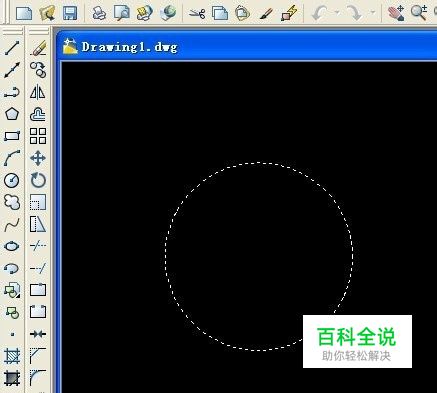Viewport: 437px width, 393px height.
Task: Select the Break tool
Action: (38, 312)
